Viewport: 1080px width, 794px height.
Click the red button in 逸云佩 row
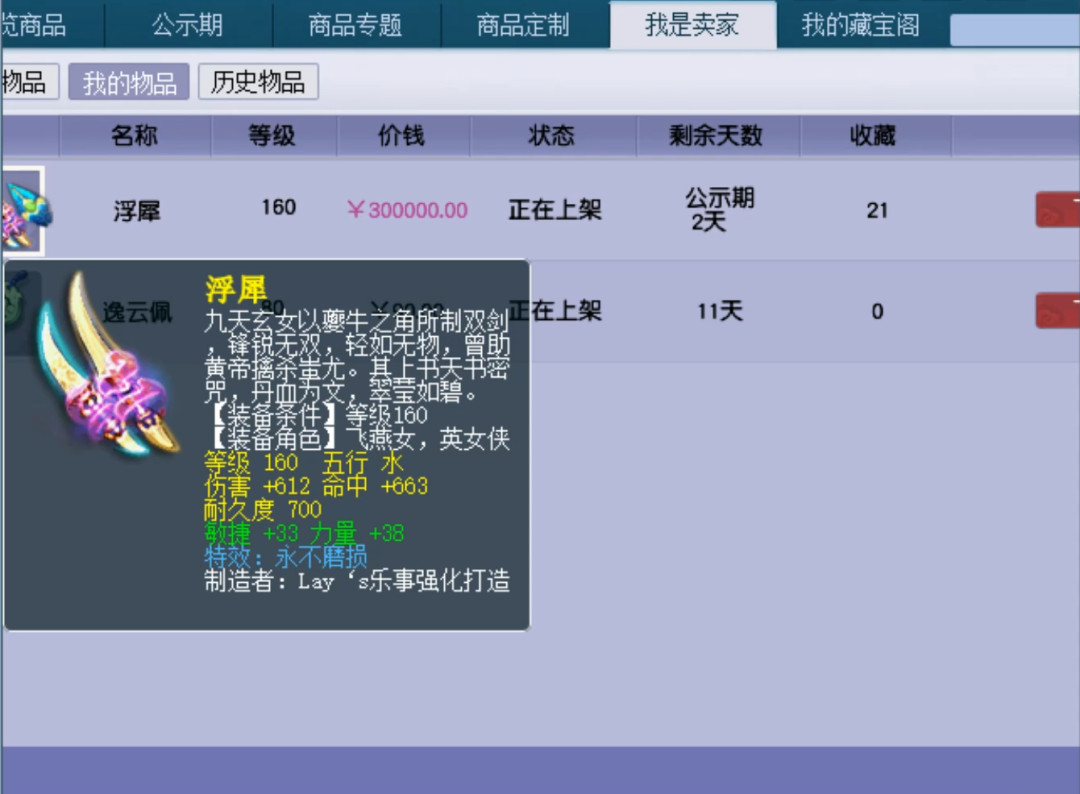click(x=1057, y=311)
